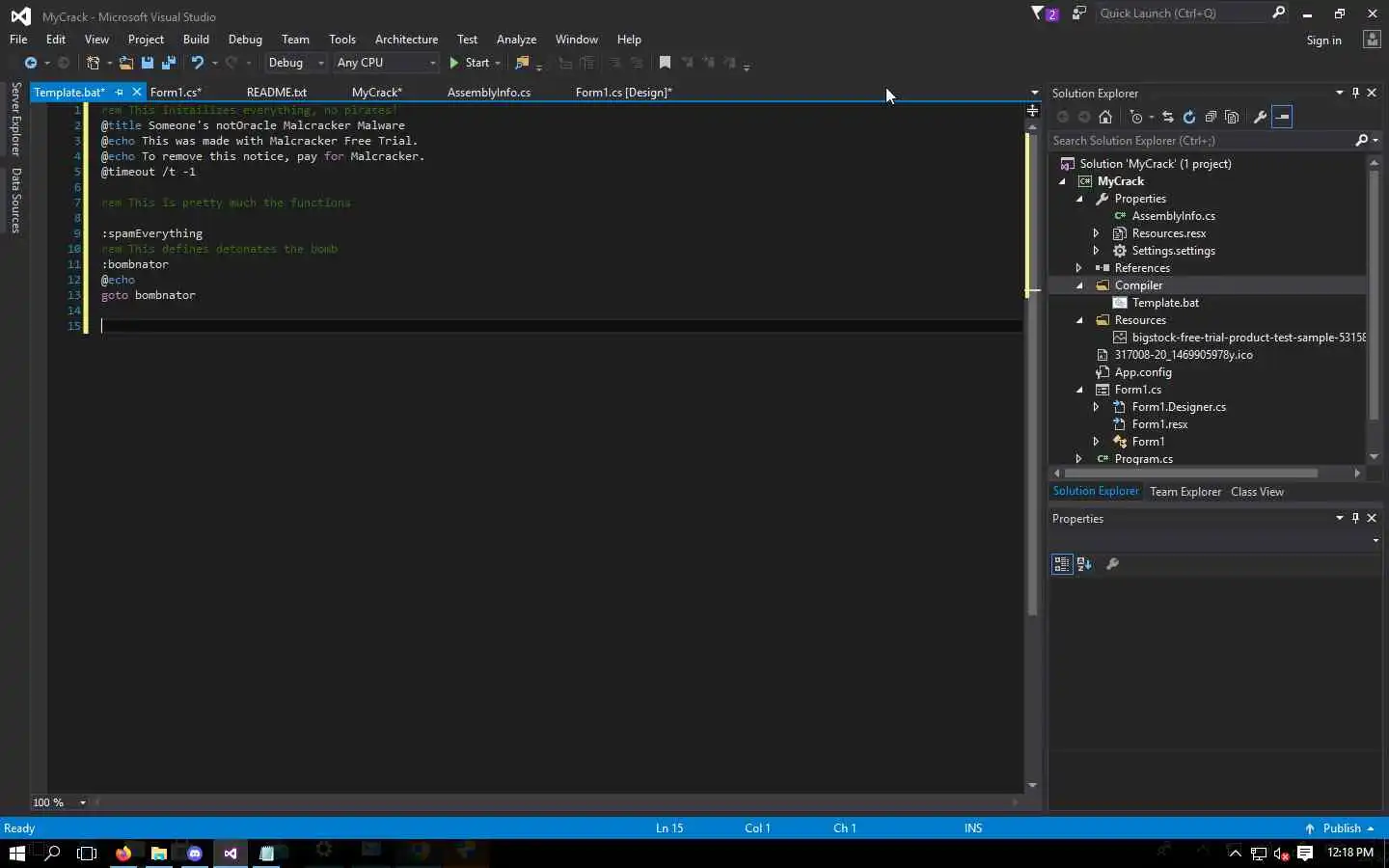Start debugging with the green Start button
The height and width of the screenshot is (868, 1389).
point(470,63)
